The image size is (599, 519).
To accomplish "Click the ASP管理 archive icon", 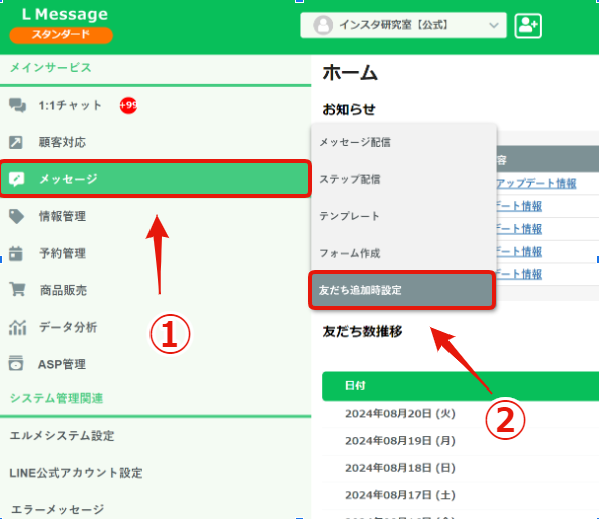I will [16, 363].
